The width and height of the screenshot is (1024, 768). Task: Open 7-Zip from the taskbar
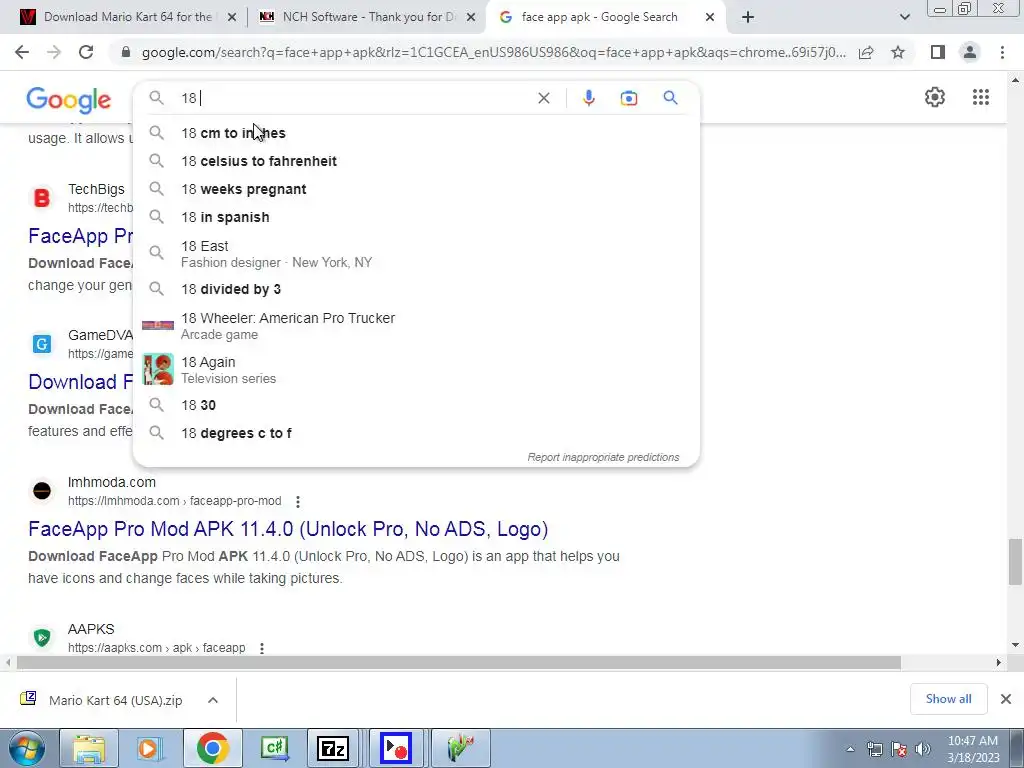[x=333, y=748]
